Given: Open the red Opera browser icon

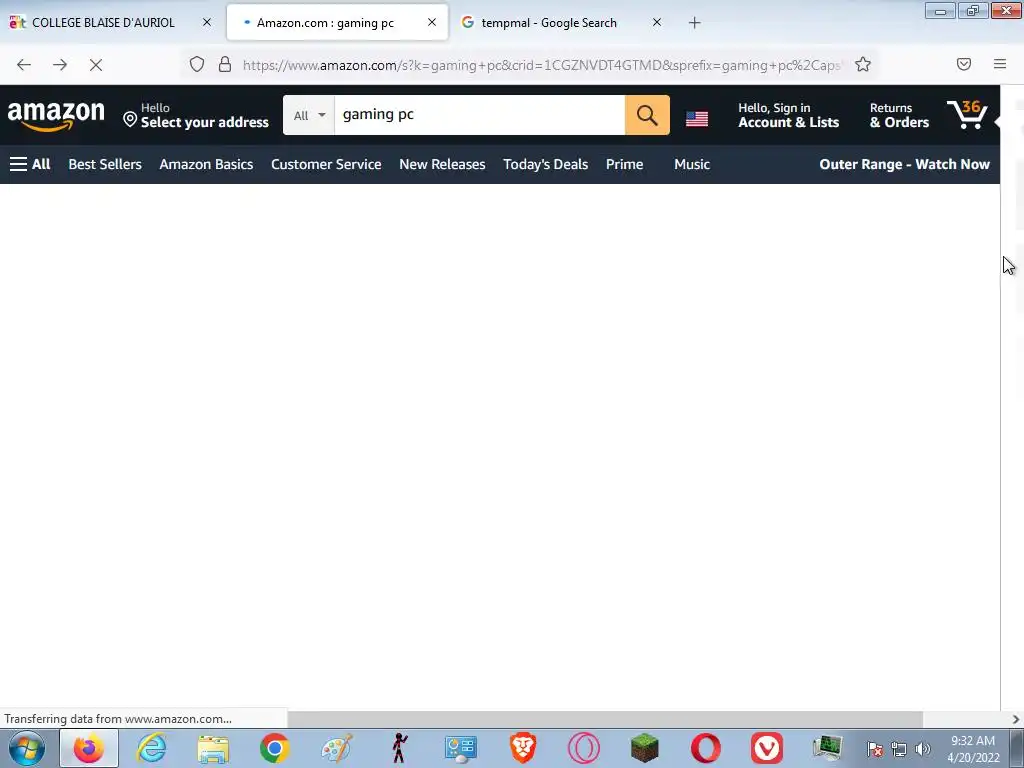Looking at the screenshot, I should [x=706, y=748].
